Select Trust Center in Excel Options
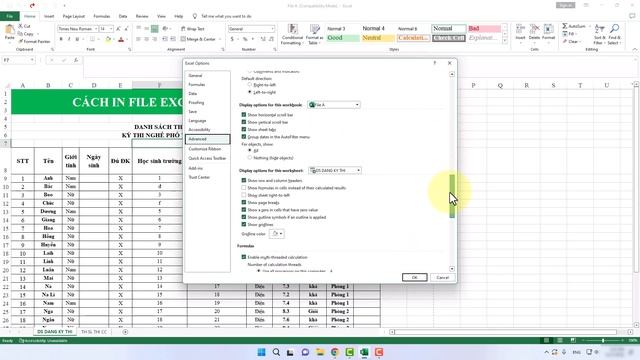 click(x=207, y=177)
